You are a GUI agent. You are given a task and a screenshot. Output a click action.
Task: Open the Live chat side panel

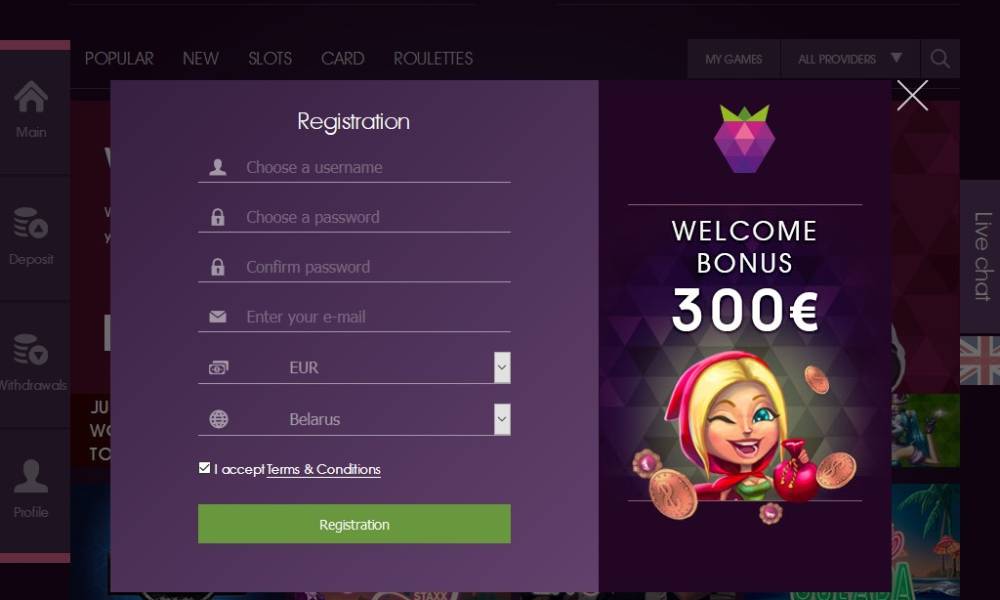980,257
